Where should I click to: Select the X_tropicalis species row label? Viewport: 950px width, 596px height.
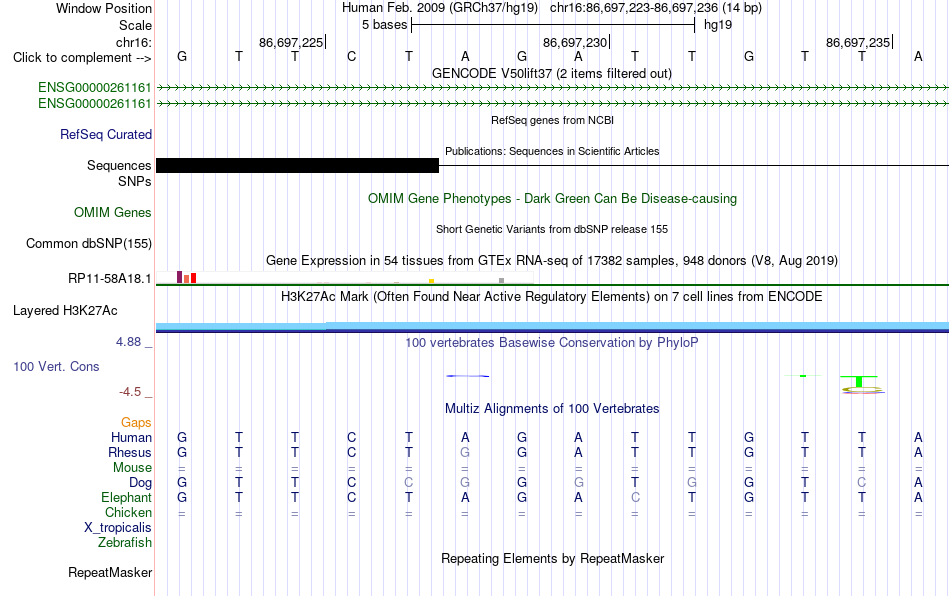coord(118,528)
